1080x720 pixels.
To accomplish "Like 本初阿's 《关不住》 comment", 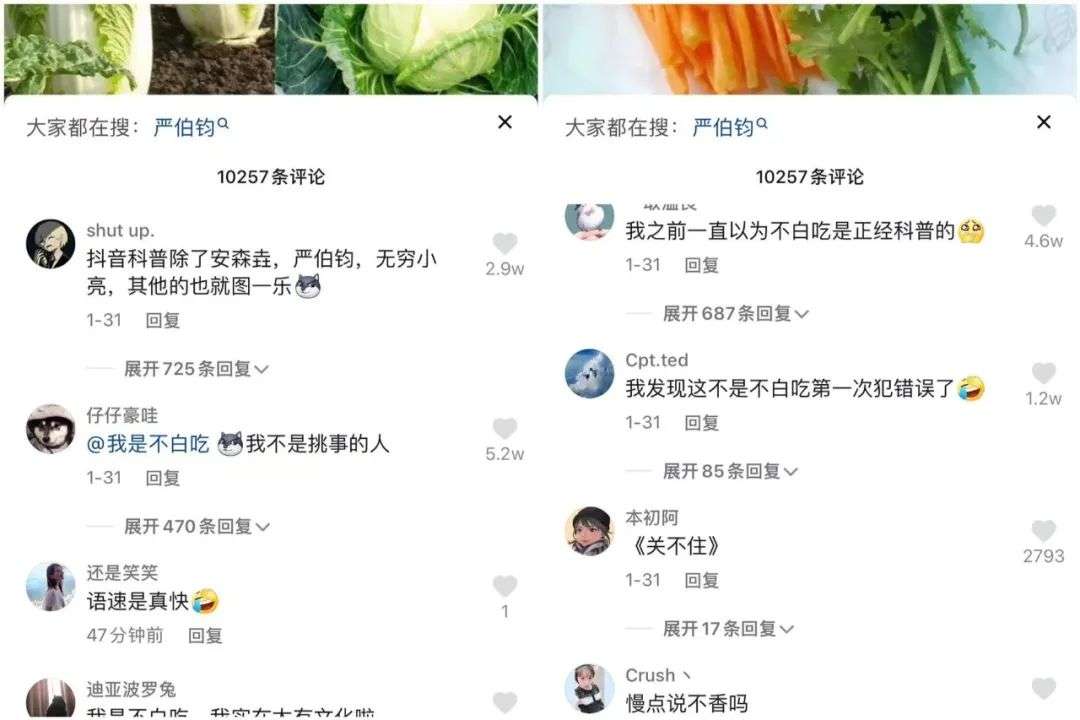I will coord(1043,531).
